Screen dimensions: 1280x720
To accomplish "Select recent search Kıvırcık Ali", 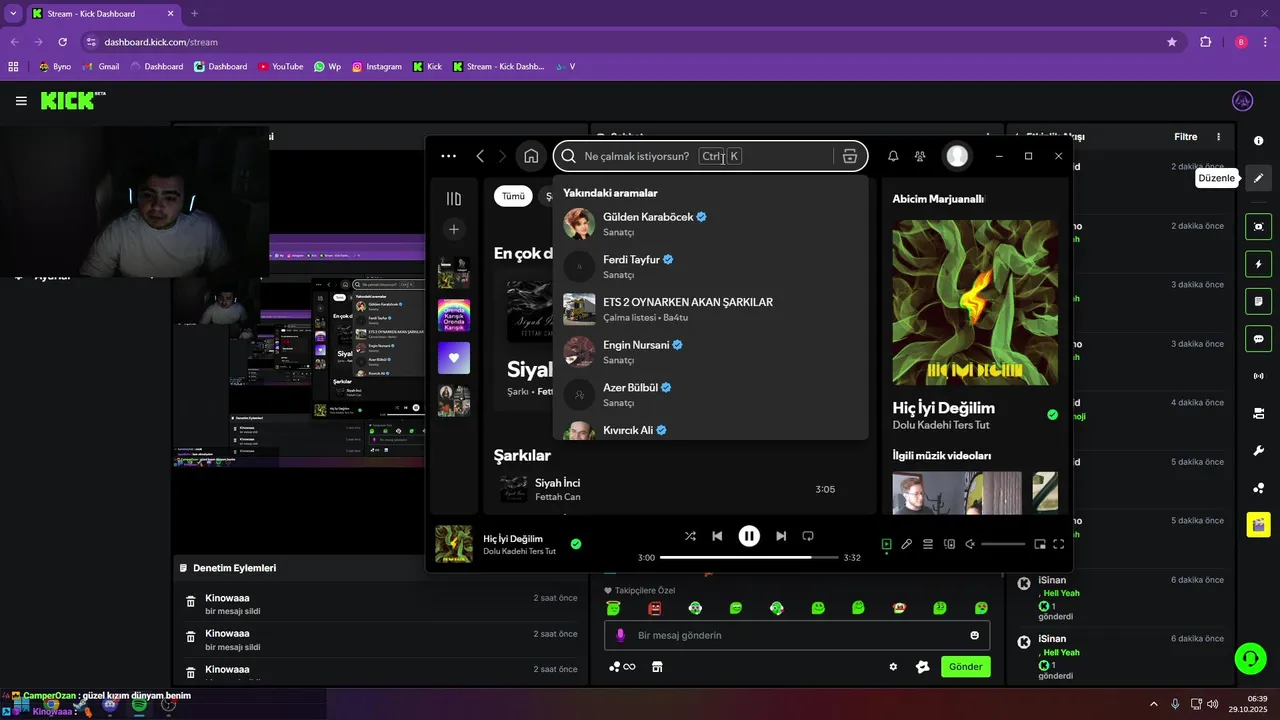I will pos(710,430).
